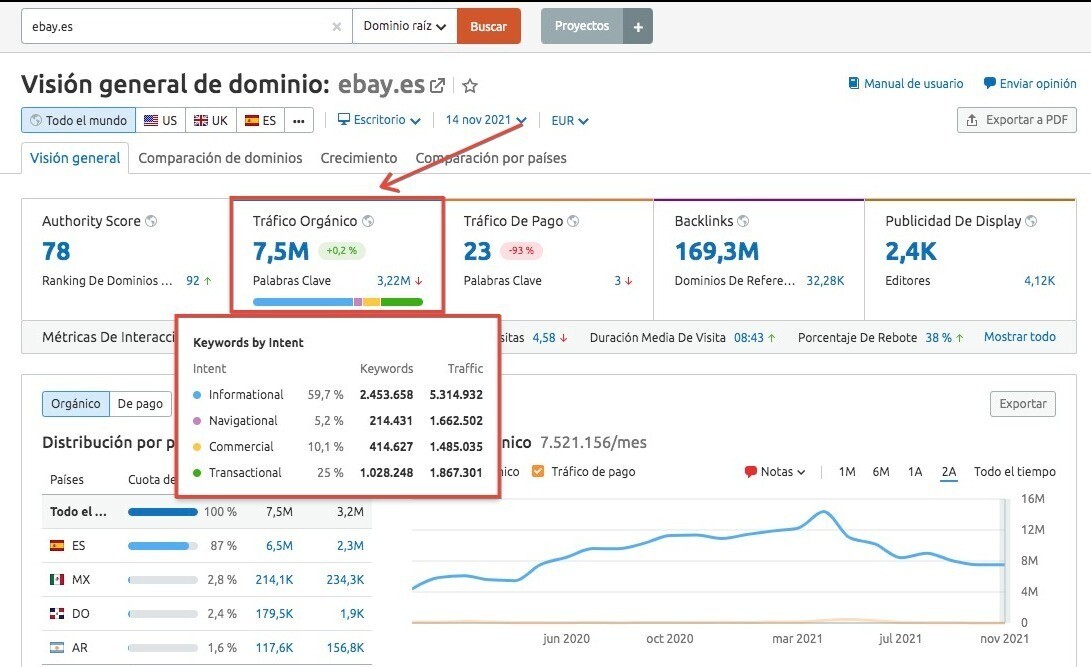Viewport: 1091px width, 667px height.
Task: Toggle the Tráfico de pago checkbox
Action: click(539, 472)
